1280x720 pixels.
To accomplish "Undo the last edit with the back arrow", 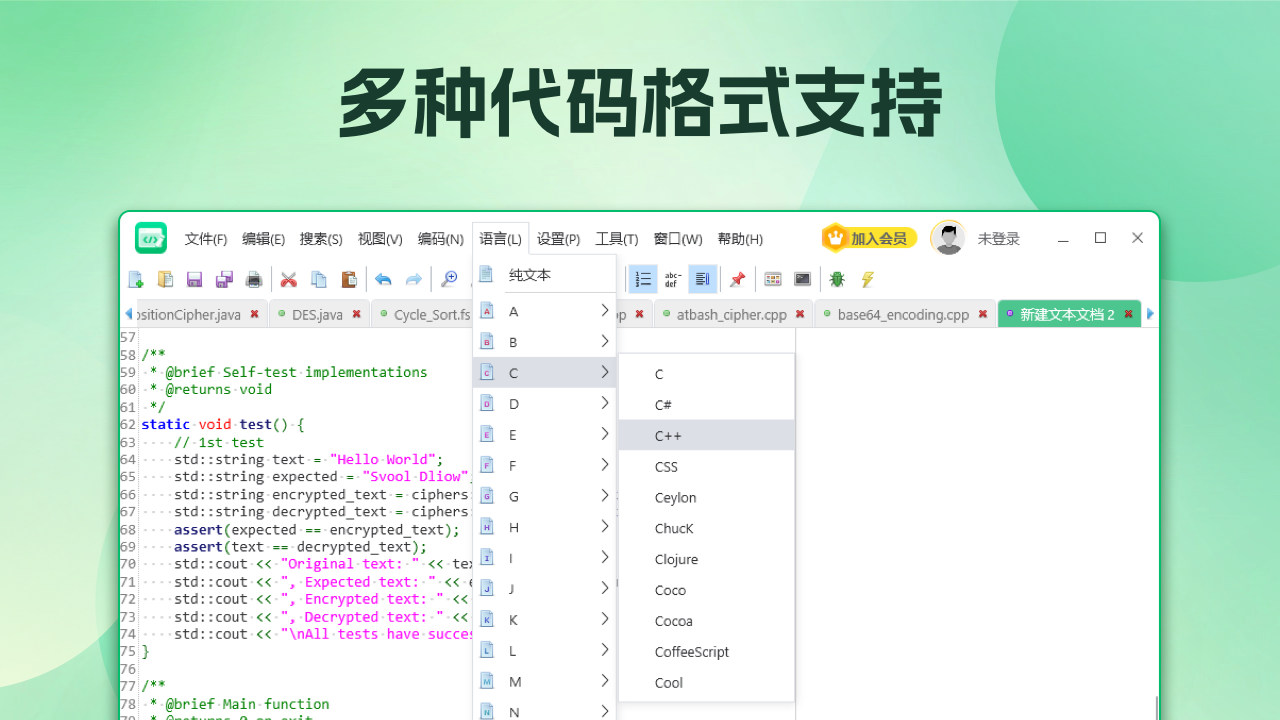I will tap(384, 279).
